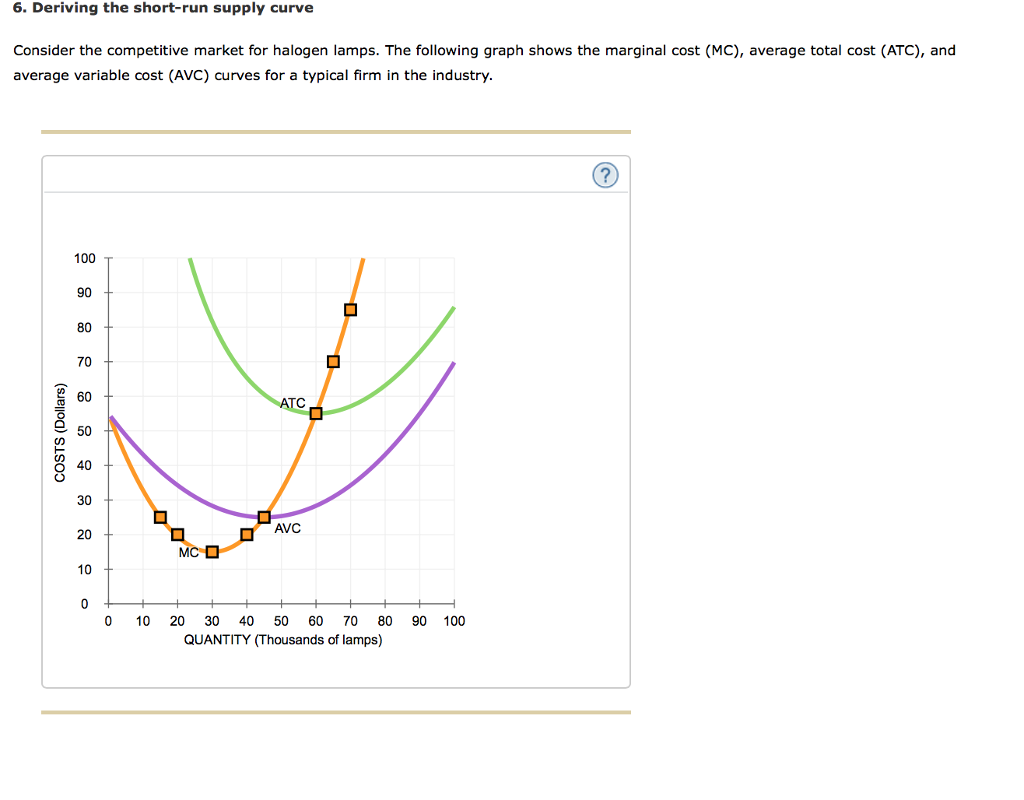Select the MC point at $70

pos(333,361)
